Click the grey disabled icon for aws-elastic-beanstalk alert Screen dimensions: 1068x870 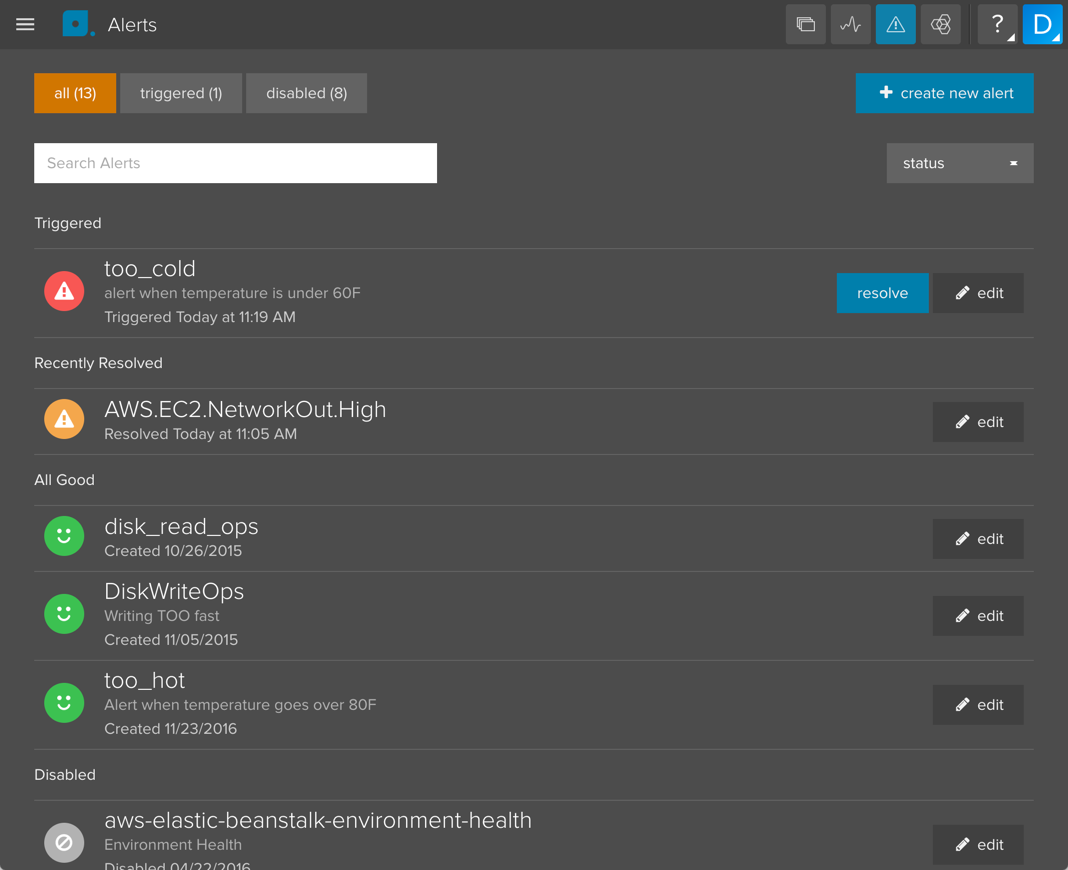(x=64, y=842)
